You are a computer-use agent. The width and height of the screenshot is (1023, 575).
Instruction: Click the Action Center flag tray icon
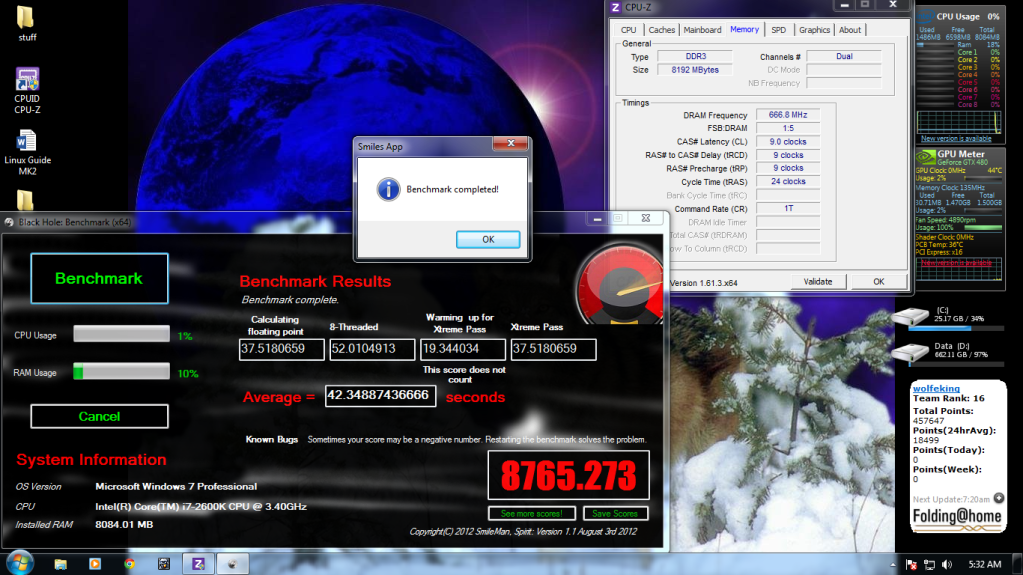pyautogui.click(x=911, y=565)
